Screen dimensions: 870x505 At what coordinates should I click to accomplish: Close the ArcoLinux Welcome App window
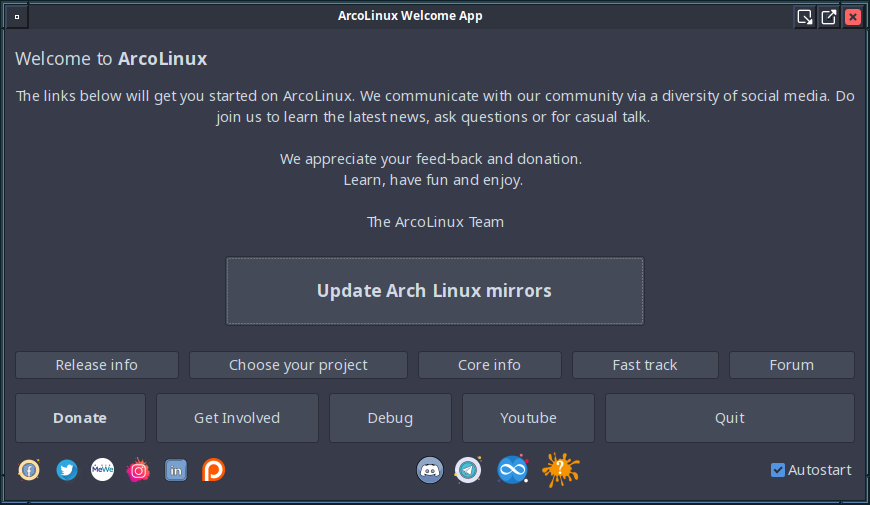(x=853, y=17)
